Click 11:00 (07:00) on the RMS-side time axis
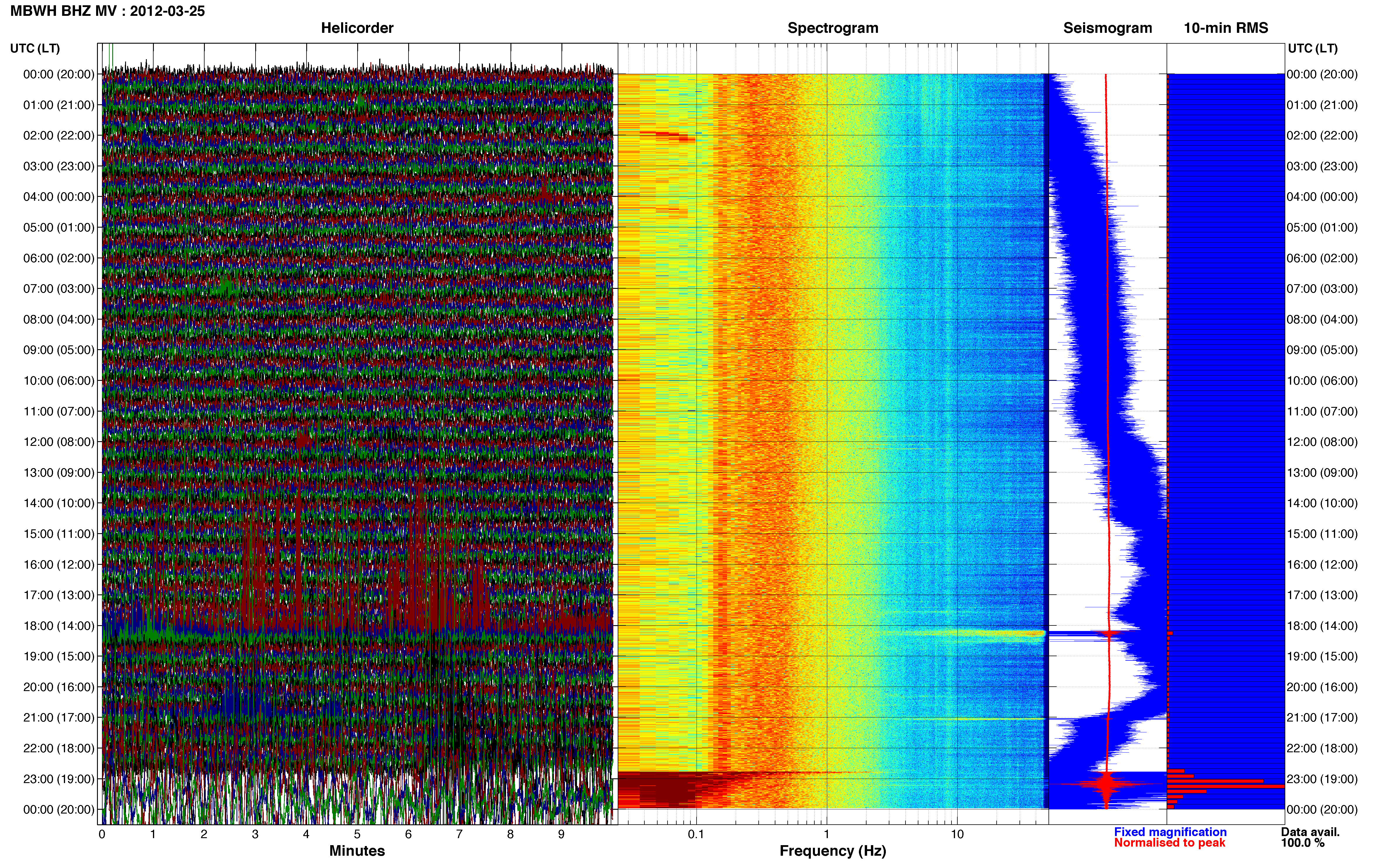 point(1322,412)
